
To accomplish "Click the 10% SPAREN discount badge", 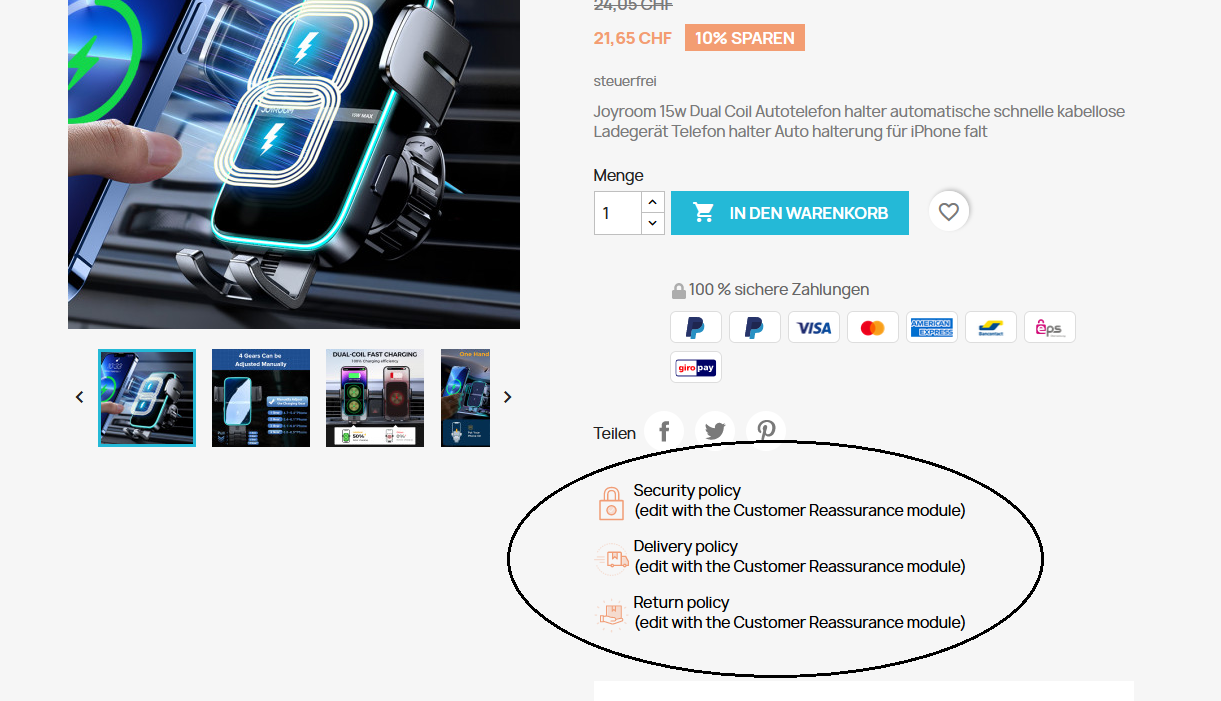I will 745,38.
